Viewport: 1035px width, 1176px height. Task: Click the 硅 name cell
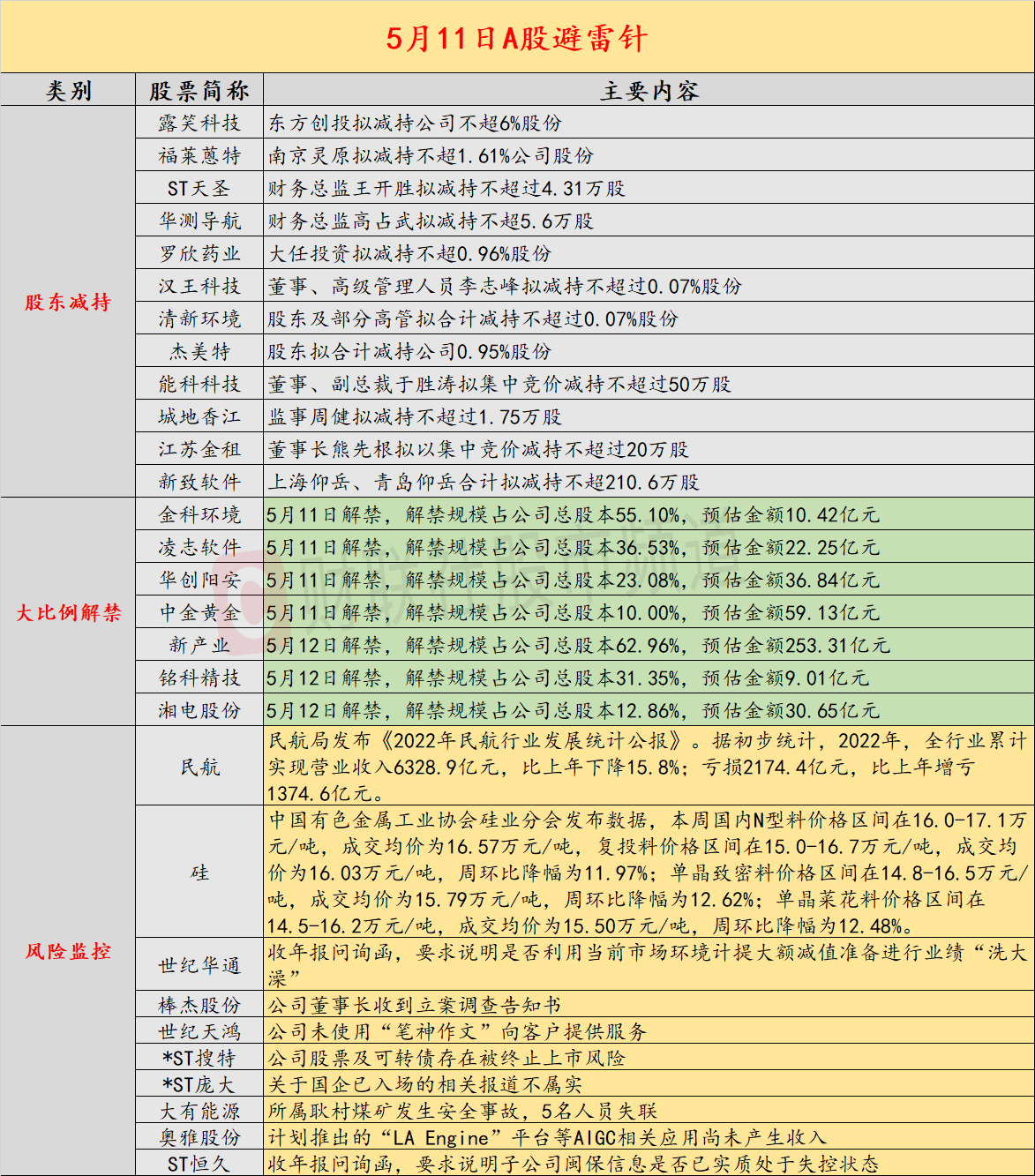coord(199,873)
